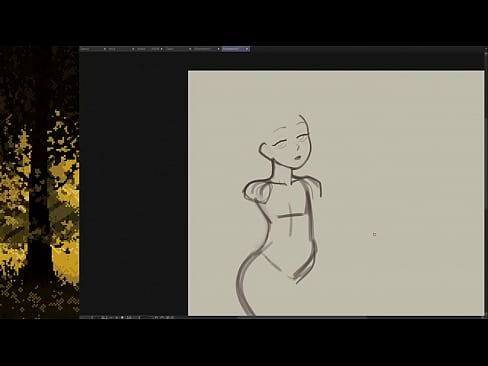Image resolution: width=488 pixels, height=366 pixels.
Task: Switch to the second document tab
Action: 119,49
